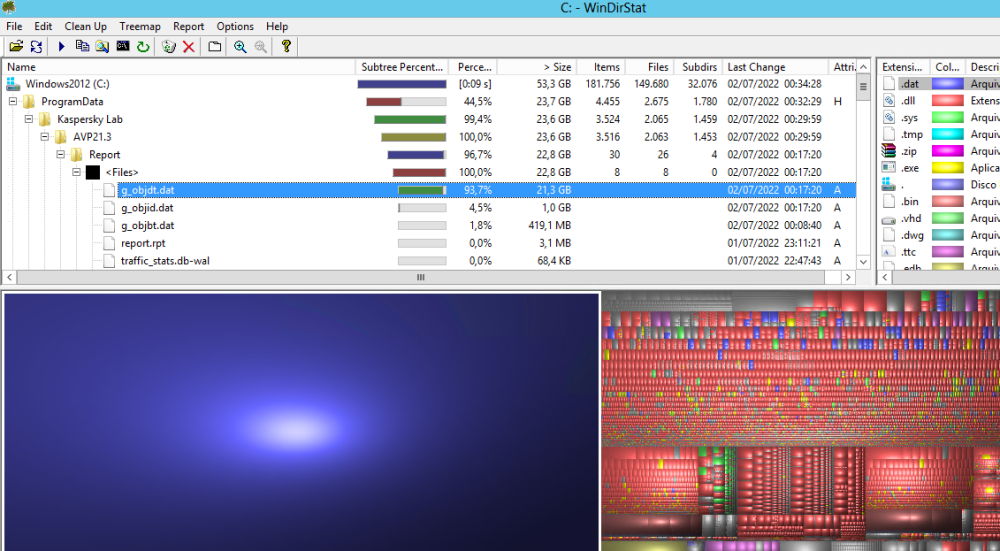Click the extension list scroll-left arrow
The height and width of the screenshot is (551, 1000).
[885, 277]
